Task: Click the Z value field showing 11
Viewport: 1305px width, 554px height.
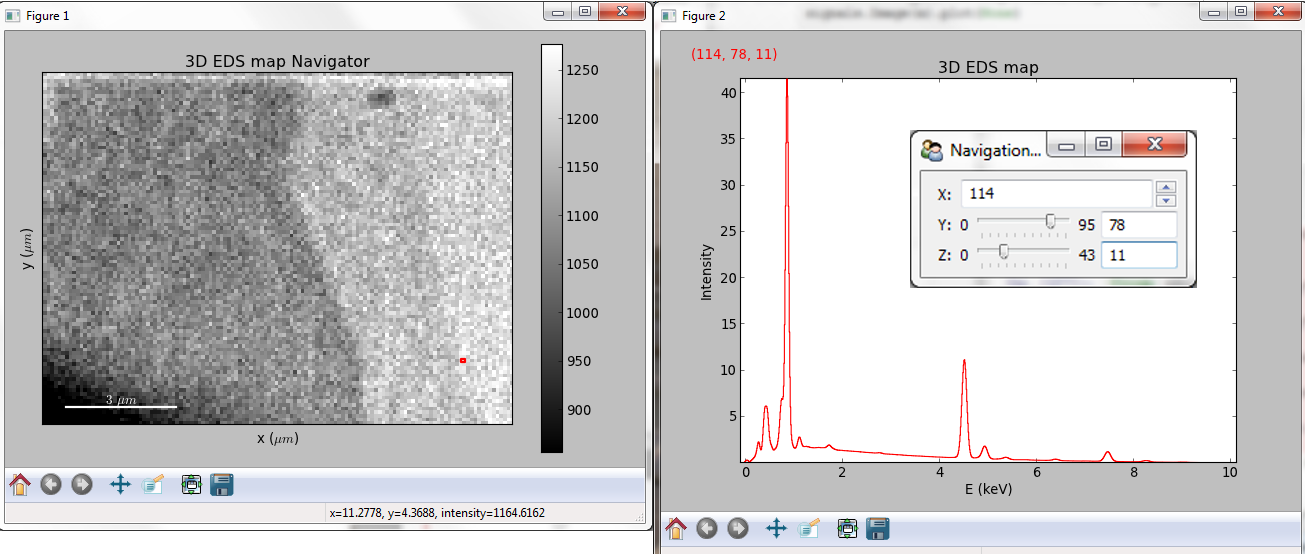Action: (x=1138, y=255)
